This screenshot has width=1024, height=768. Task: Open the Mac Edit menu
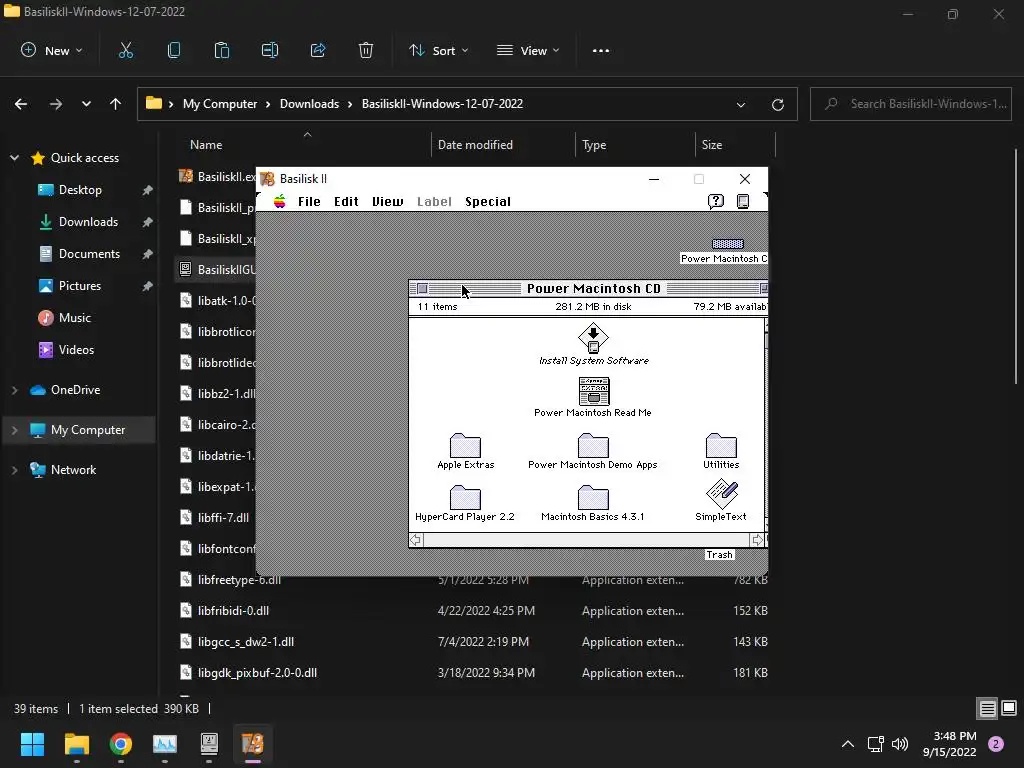346,201
